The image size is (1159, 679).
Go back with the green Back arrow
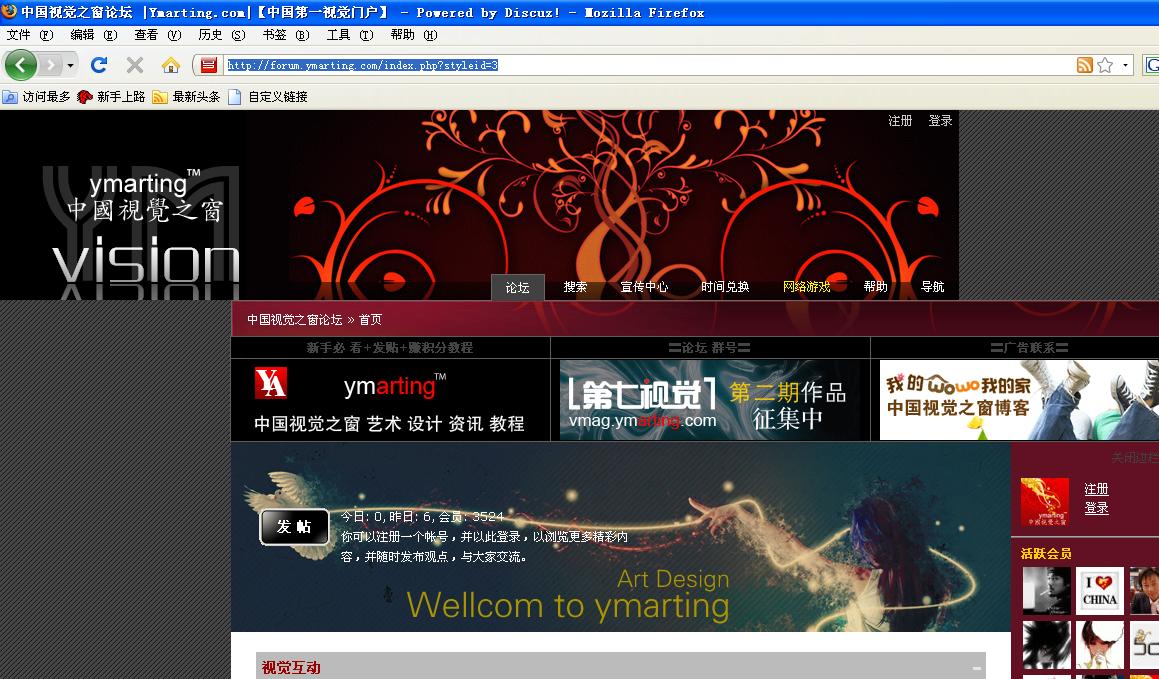tap(20, 65)
